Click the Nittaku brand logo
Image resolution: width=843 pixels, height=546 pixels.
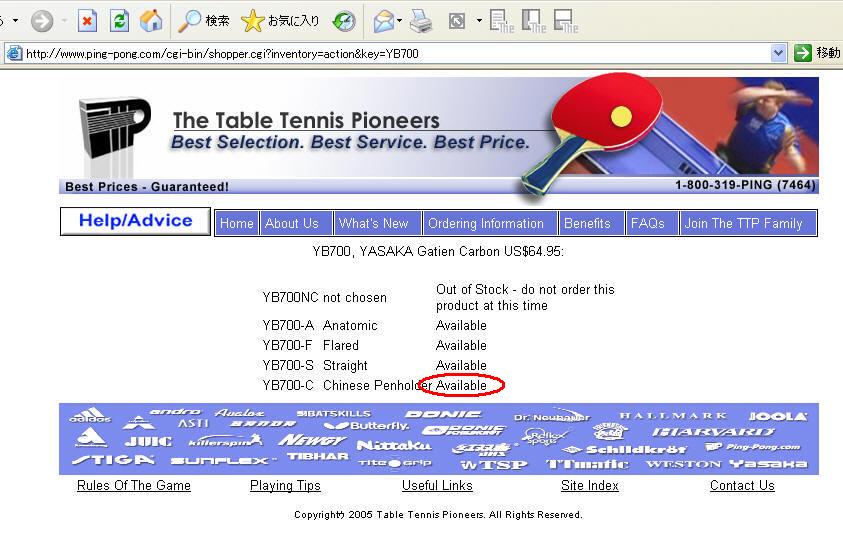pyautogui.click(x=394, y=445)
